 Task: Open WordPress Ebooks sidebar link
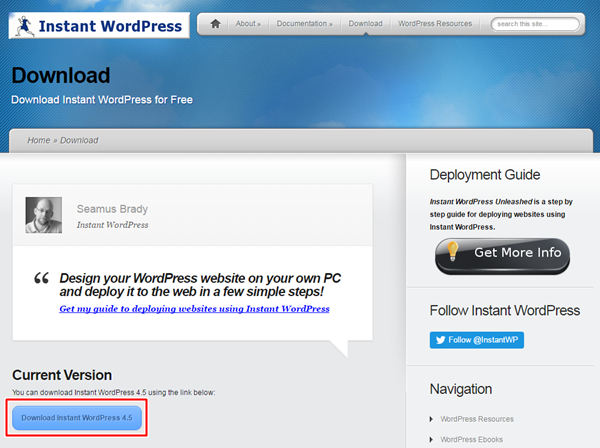471,440
